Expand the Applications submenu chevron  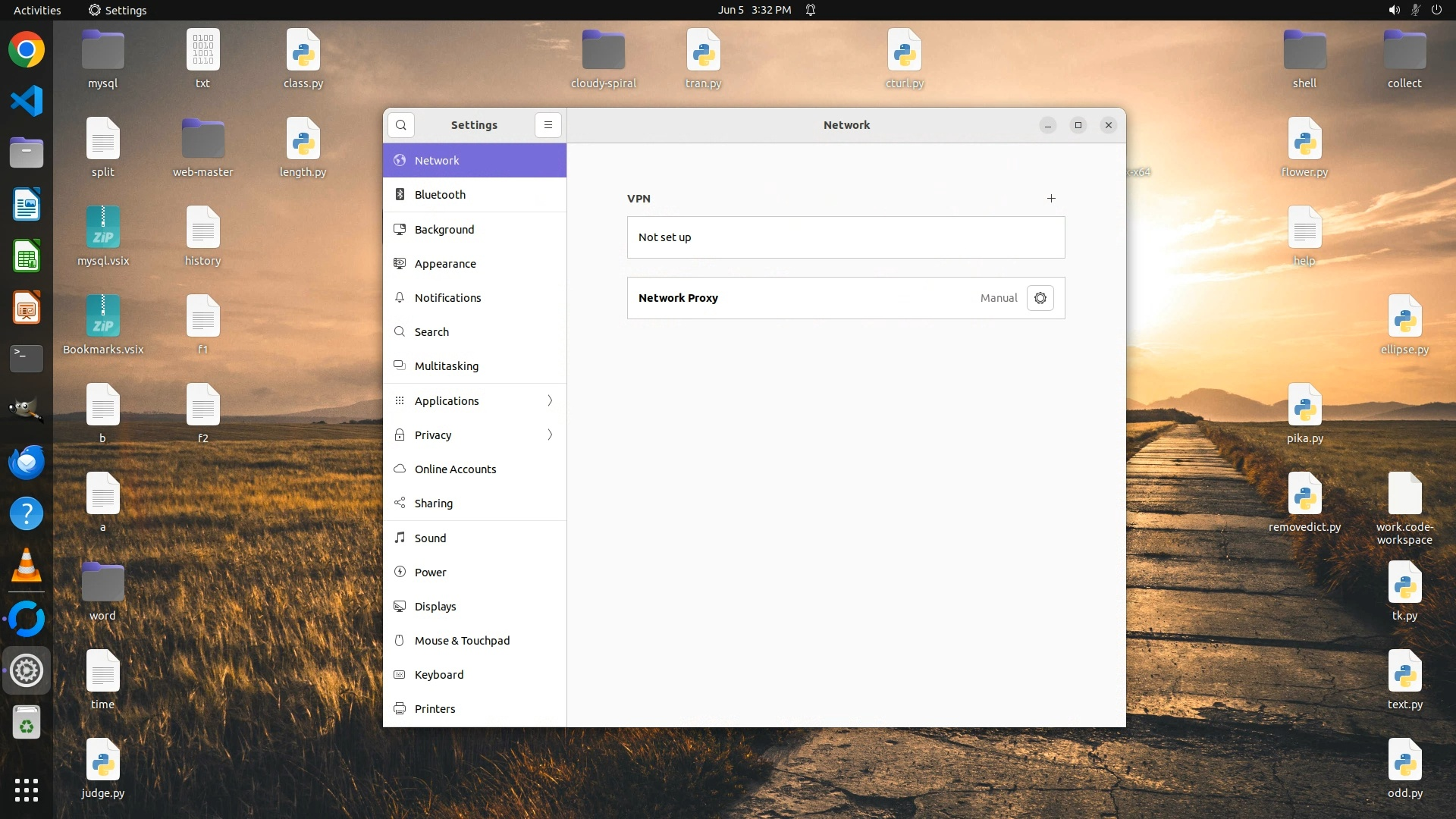point(550,400)
